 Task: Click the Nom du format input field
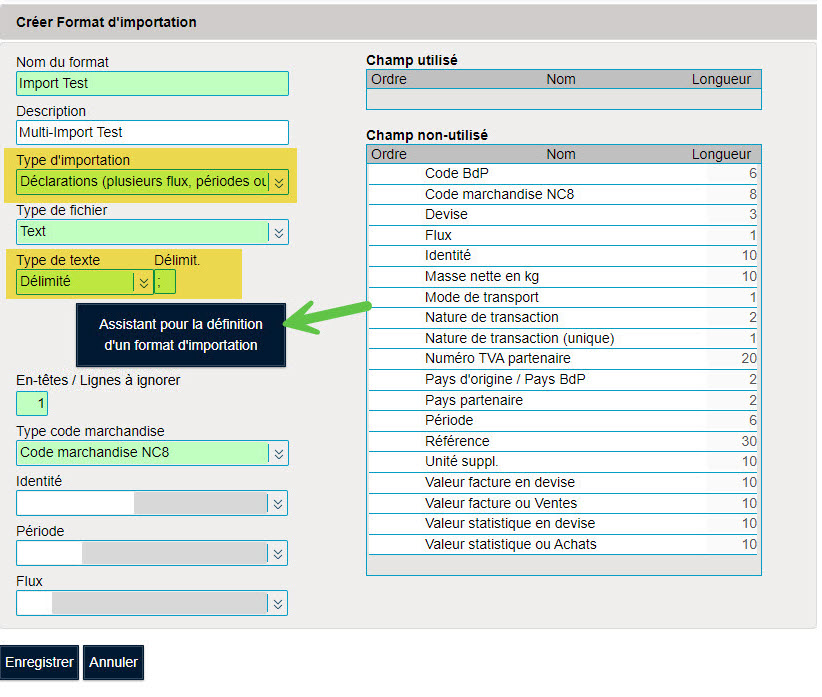tap(152, 83)
